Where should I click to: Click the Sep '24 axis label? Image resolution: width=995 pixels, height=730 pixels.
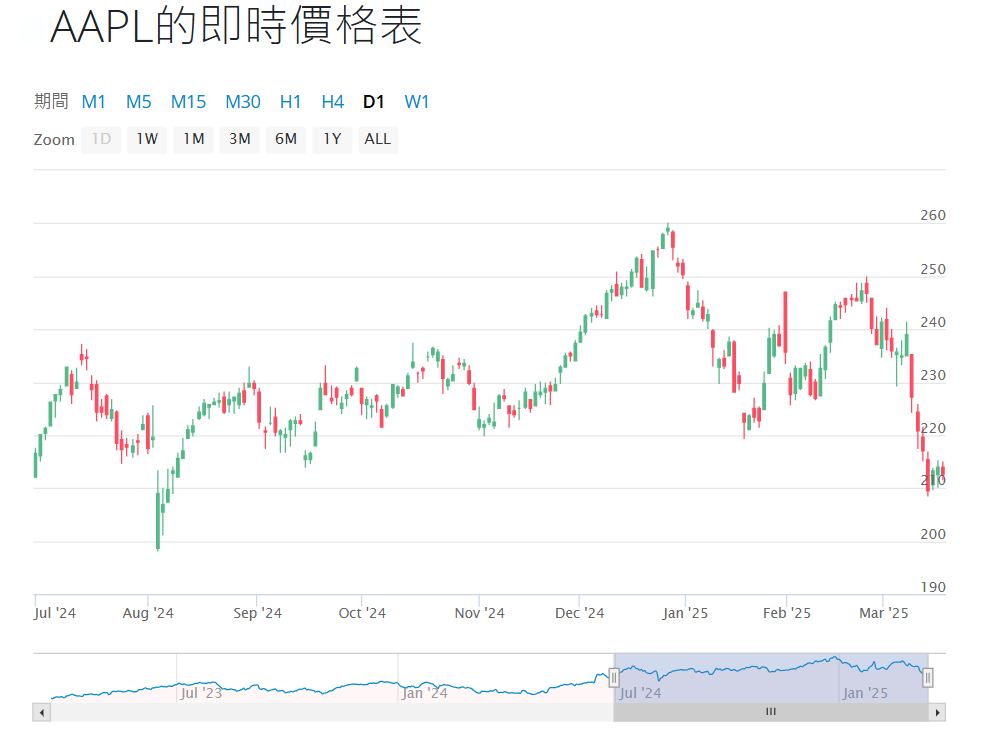pos(257,613)
